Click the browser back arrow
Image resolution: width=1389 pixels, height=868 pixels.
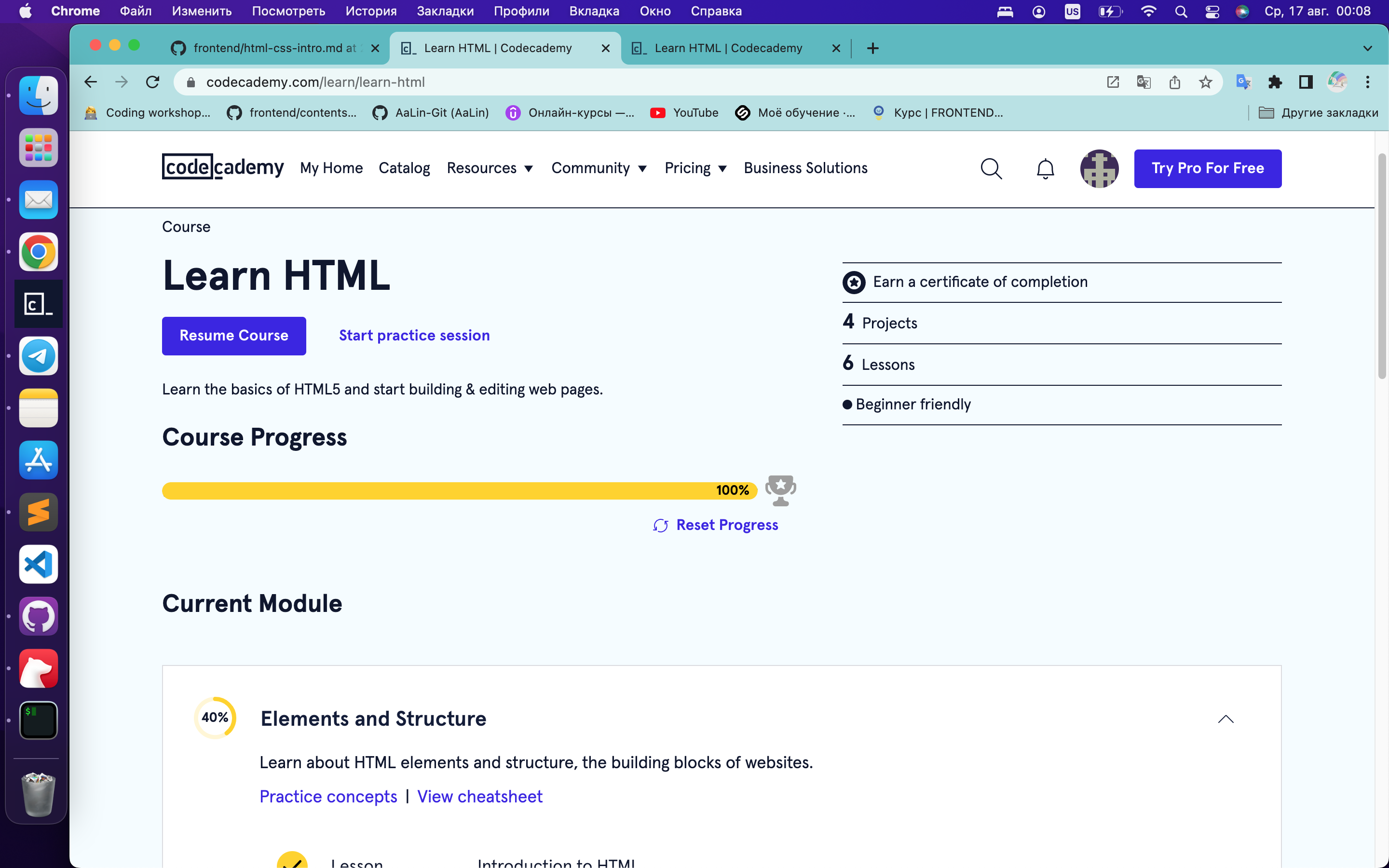pos(91,82)
